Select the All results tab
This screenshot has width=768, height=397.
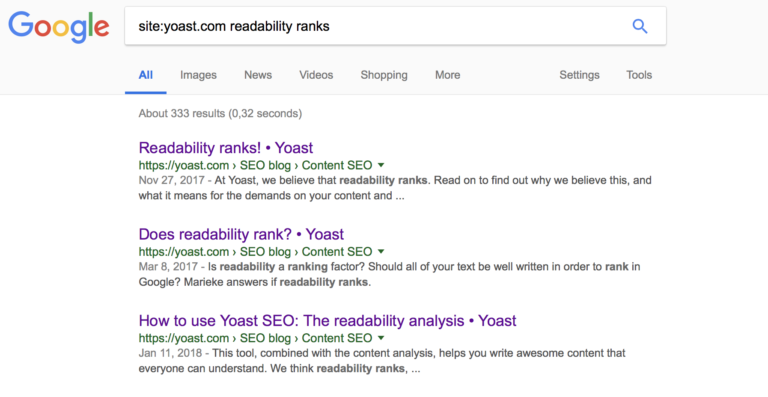pyautogui.click(x=145, y=75)
